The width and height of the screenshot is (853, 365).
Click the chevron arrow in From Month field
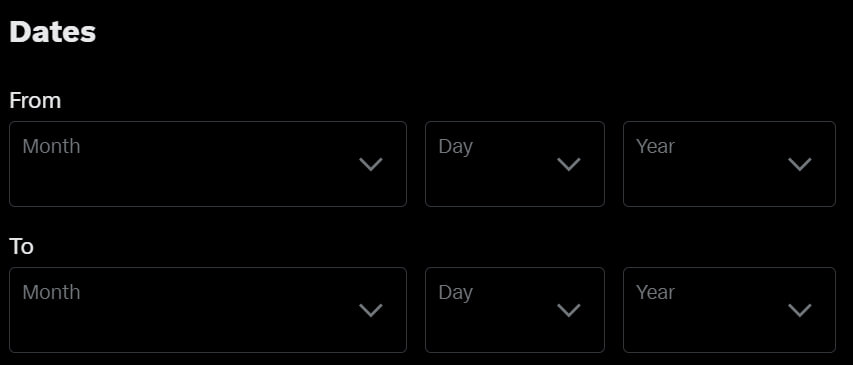[371, 164]
